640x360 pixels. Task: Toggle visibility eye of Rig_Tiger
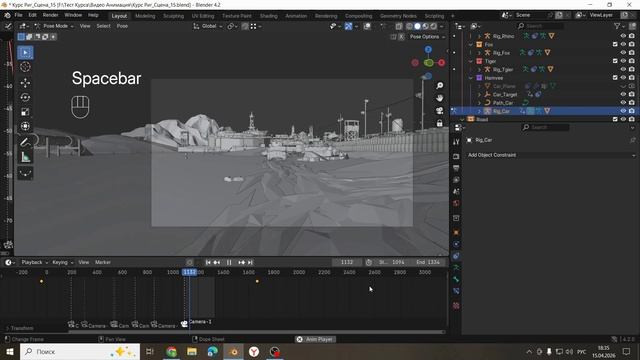623,69
